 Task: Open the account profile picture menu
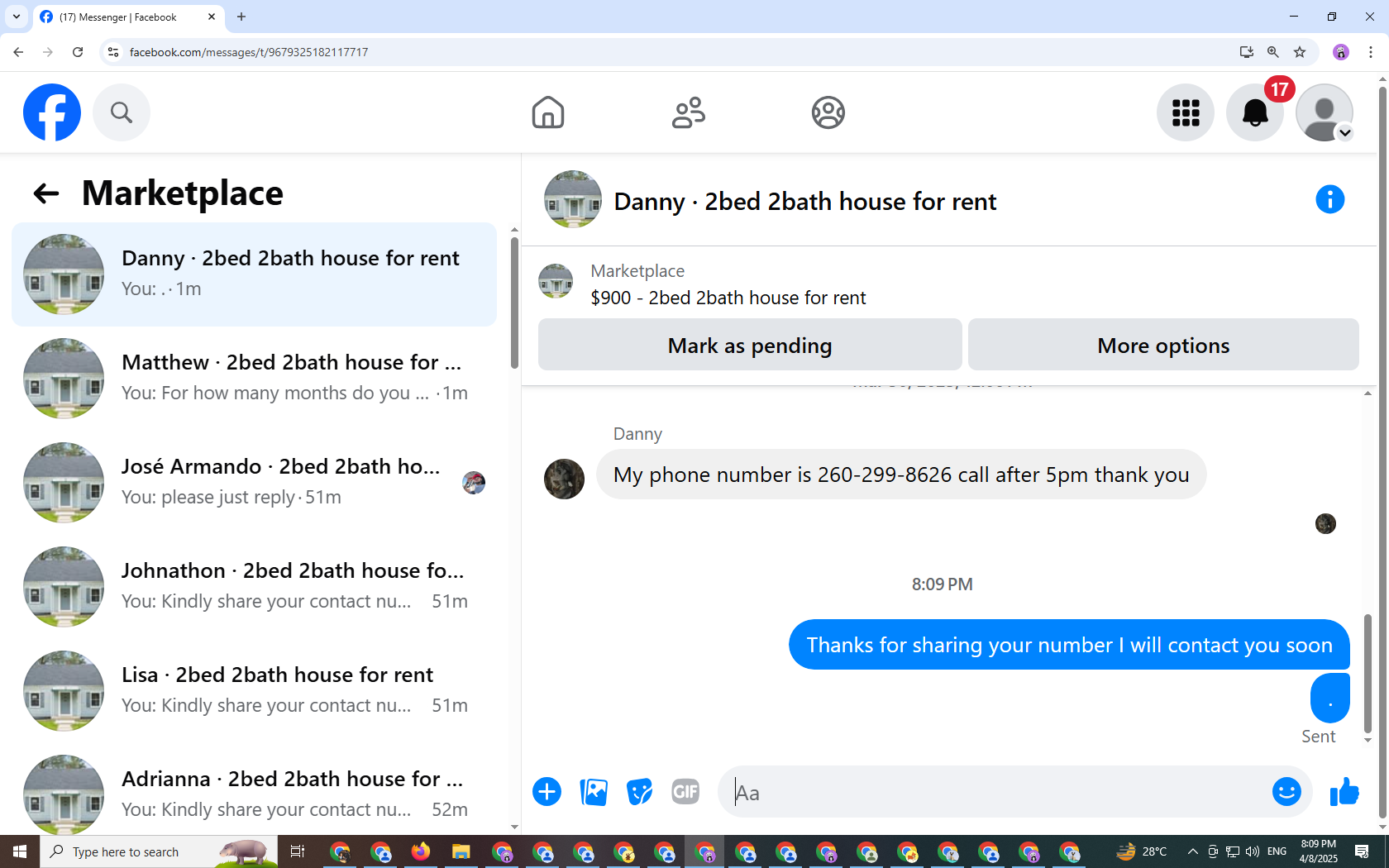pos(1325,112)
